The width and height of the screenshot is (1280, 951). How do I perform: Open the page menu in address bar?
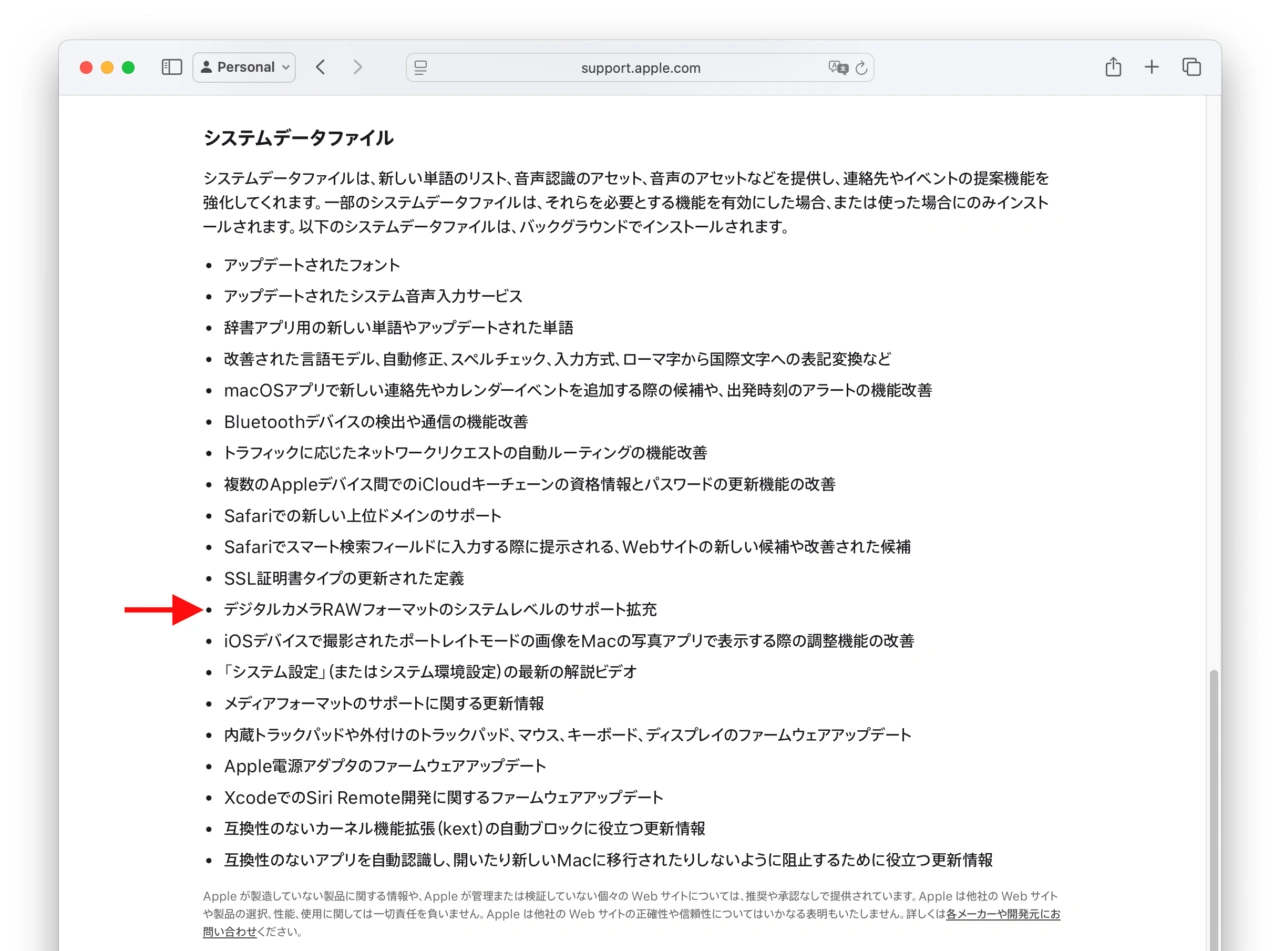421,68
